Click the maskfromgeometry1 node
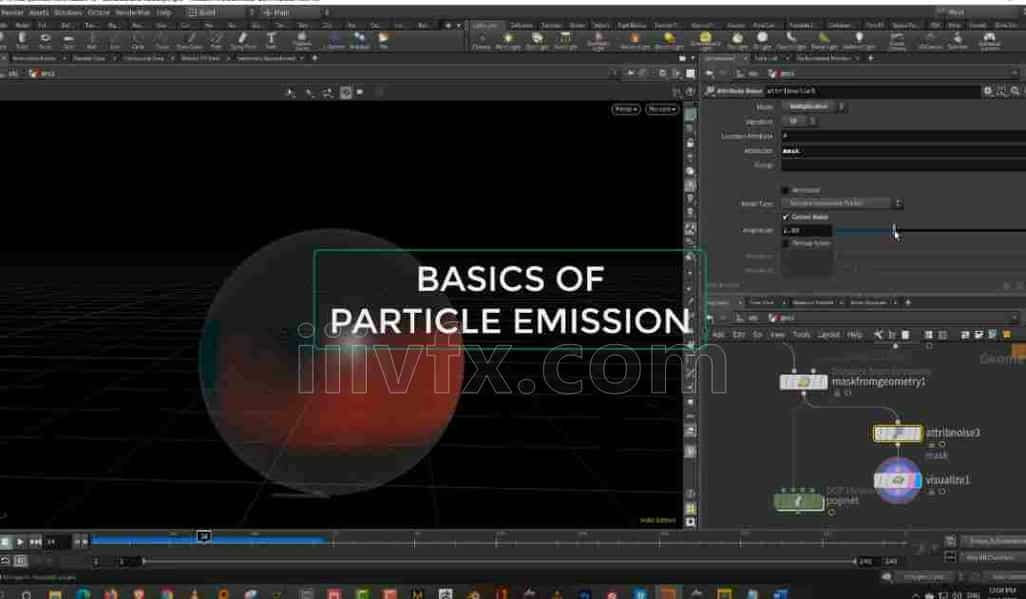The width and height of the screenshot is (1026, 599). pyautogui.click(x=804, y=381)
